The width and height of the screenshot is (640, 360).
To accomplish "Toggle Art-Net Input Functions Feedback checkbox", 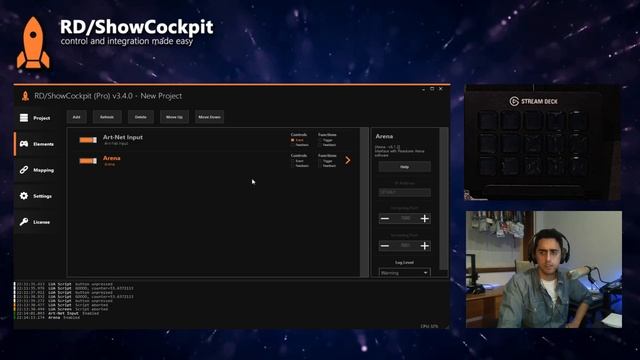I will pos(320,145).
